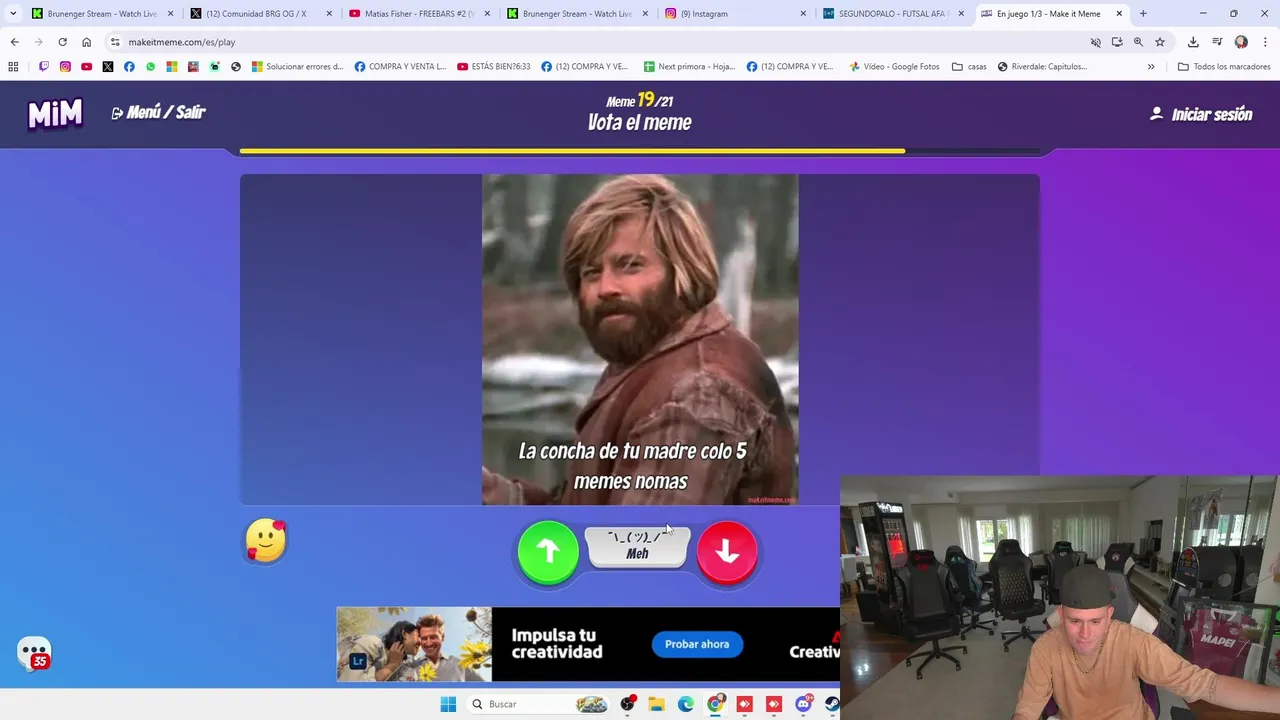Open Steam from the taskbar

point(831,704)
